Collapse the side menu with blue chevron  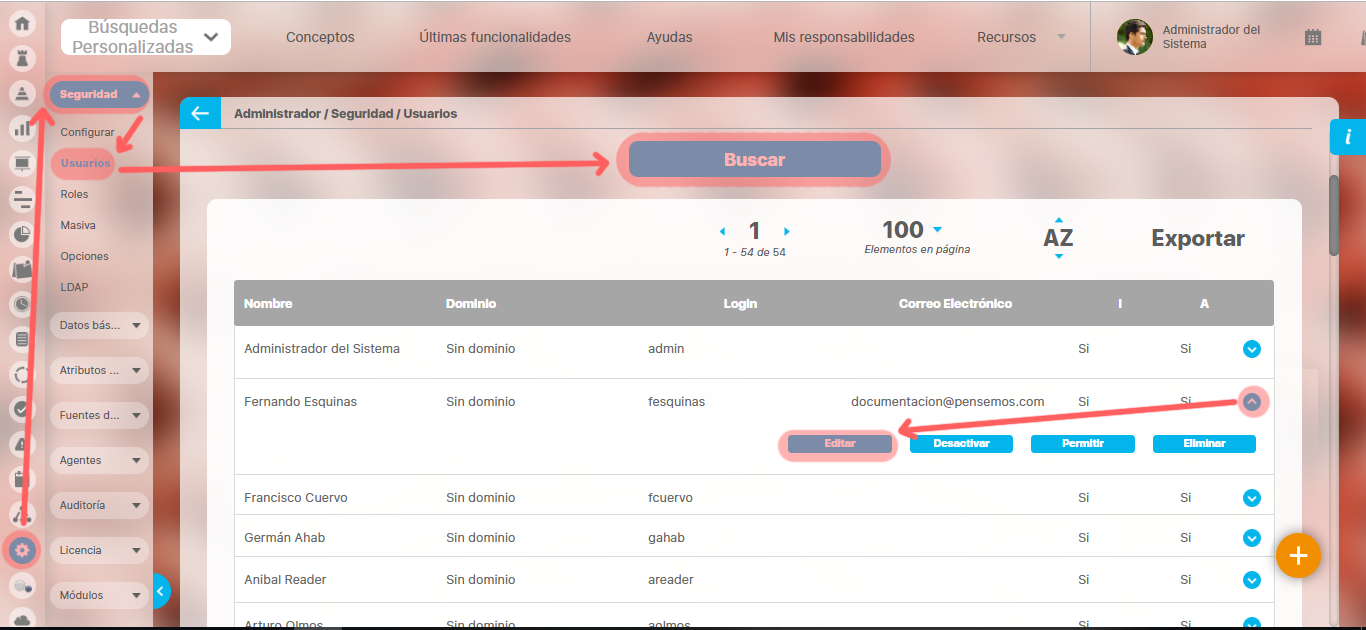tap(160, 591)
